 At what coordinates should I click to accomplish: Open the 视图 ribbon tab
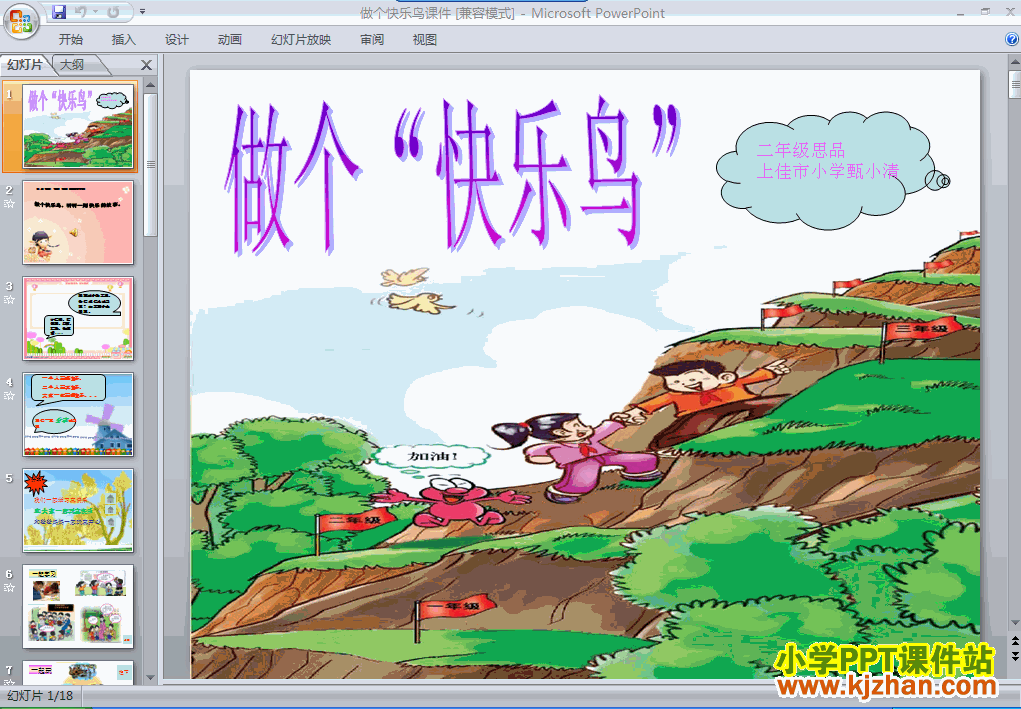(425, 40)
